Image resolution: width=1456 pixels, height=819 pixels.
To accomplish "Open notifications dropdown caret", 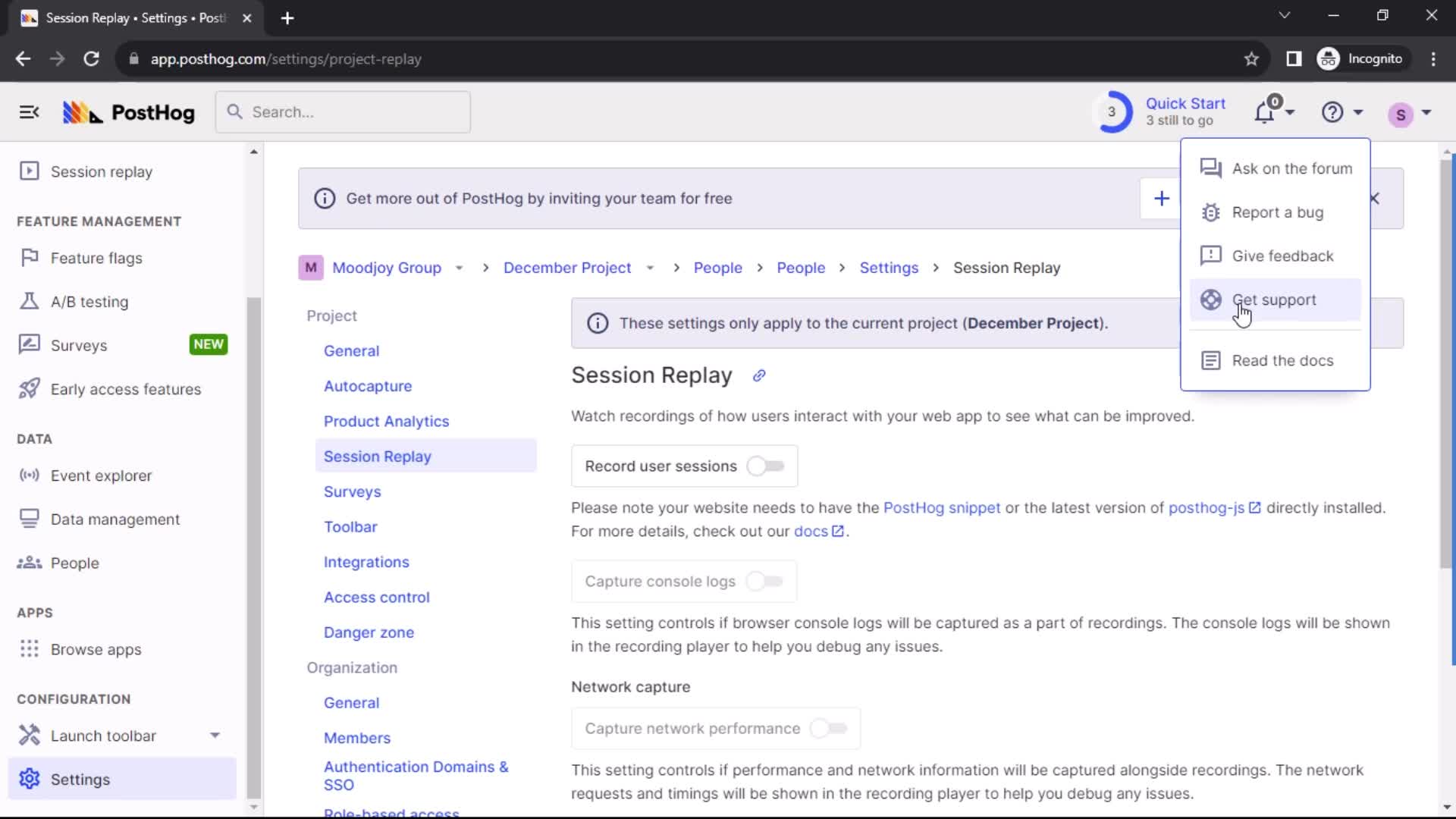I will (x=1290, y=113).
